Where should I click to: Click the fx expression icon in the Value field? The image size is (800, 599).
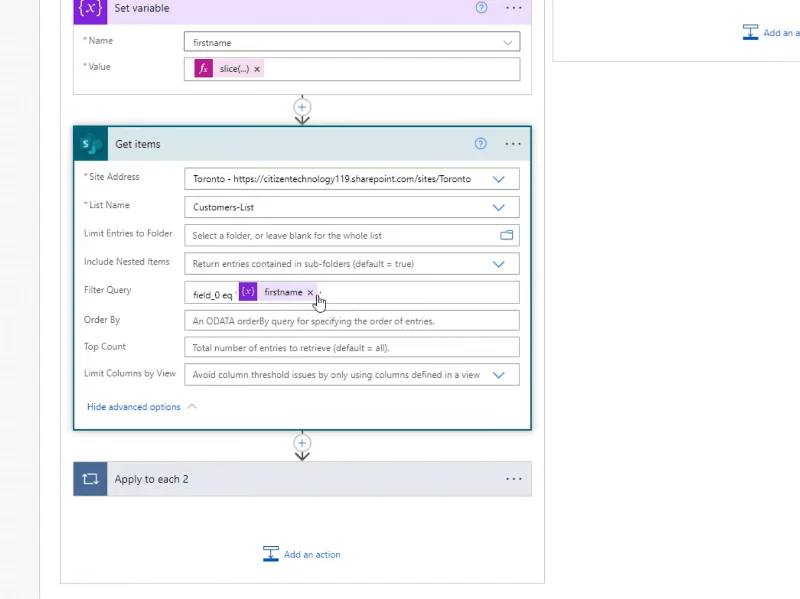click(x=204, y=68)
